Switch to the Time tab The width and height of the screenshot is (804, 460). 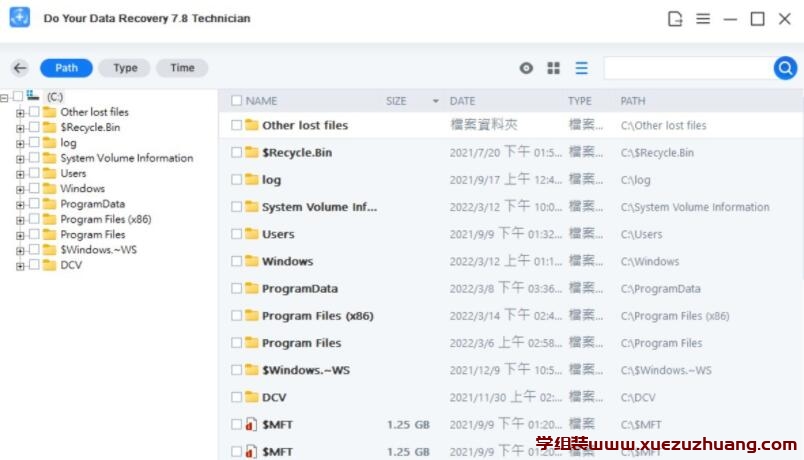click(182, 68)
